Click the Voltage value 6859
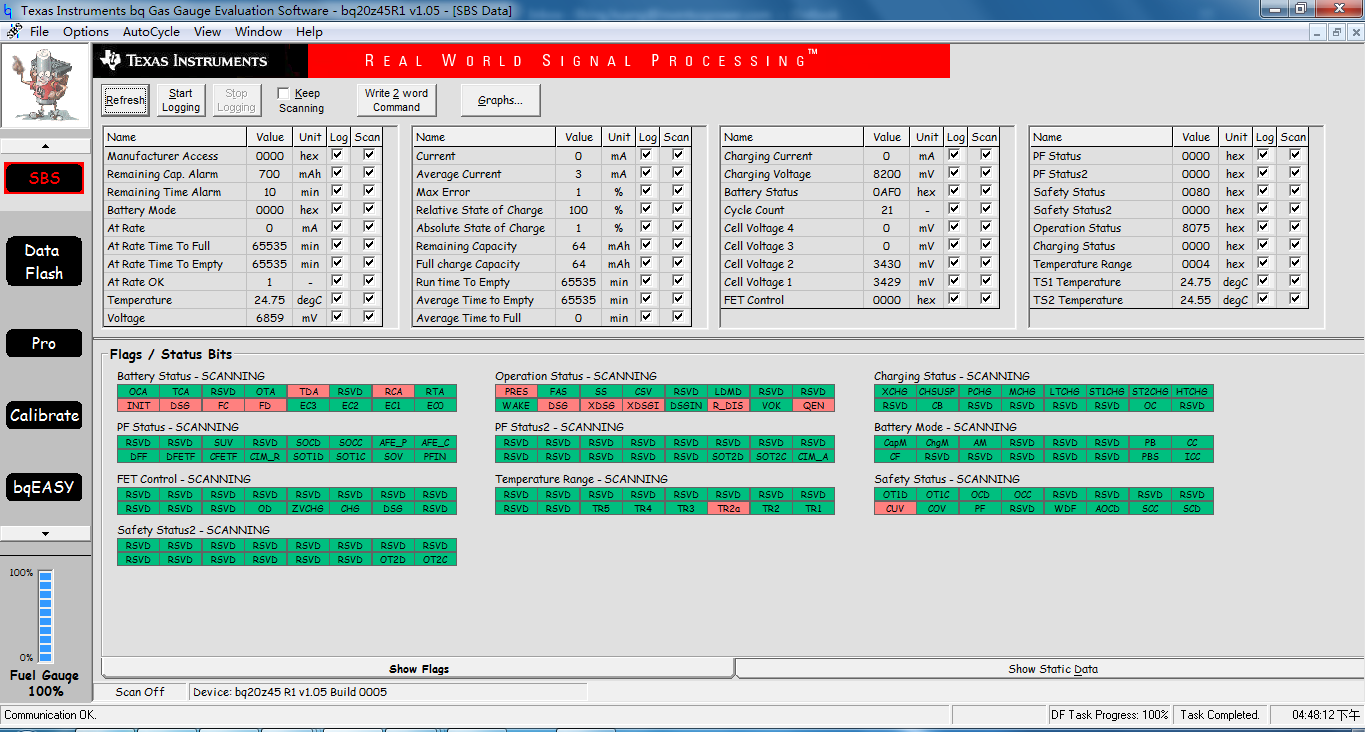Image resolution: width=1365 pixels, height=732 pixels. coord(269,318)
